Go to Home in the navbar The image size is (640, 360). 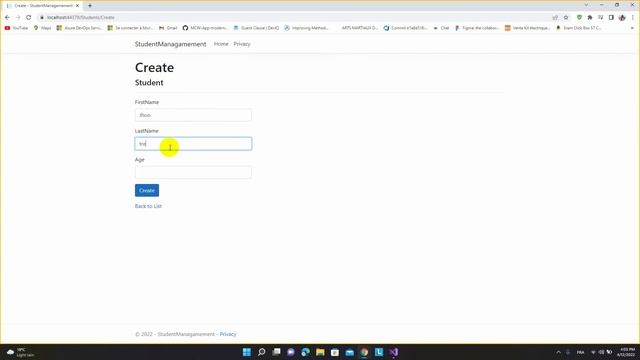click(221, 44)
